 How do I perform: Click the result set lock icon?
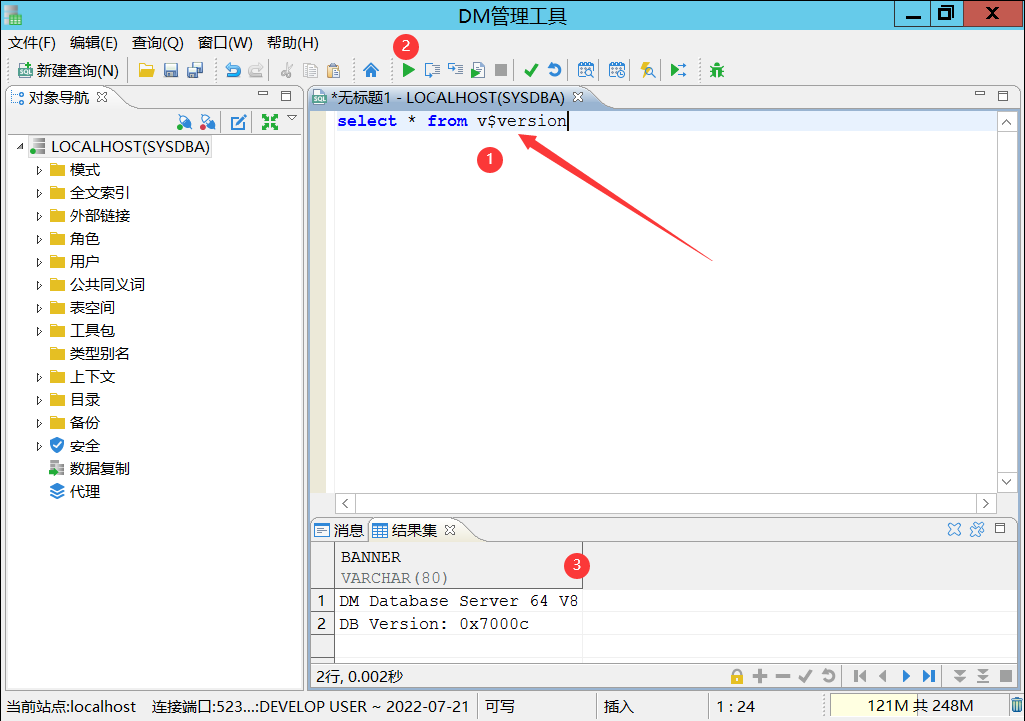click(737, 676)
